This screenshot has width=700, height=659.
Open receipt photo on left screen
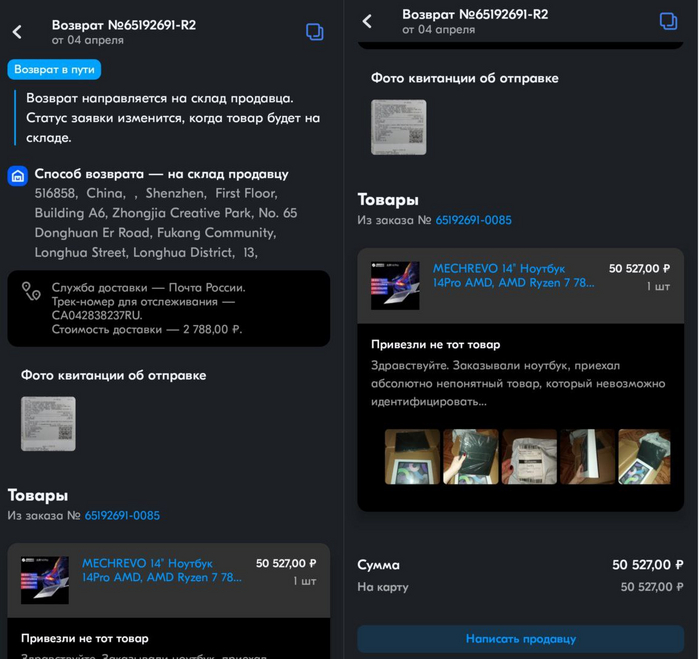click(x=48, y=424)
